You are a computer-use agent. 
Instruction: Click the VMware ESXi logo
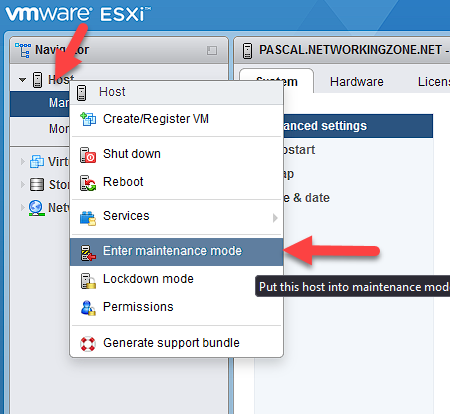coord(77,14)
